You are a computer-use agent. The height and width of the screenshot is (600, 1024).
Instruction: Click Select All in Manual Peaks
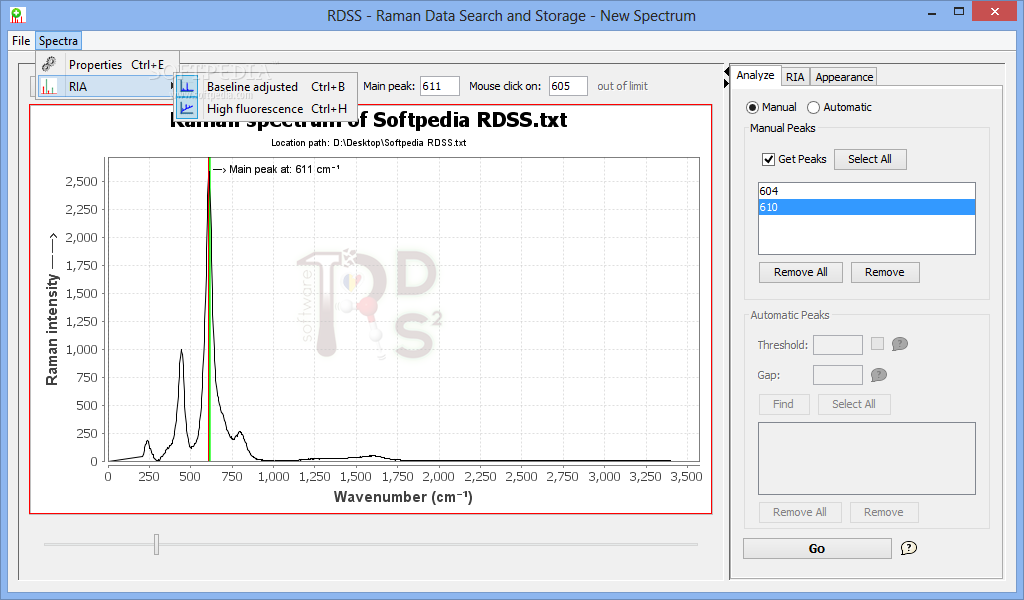pos(870,159)
